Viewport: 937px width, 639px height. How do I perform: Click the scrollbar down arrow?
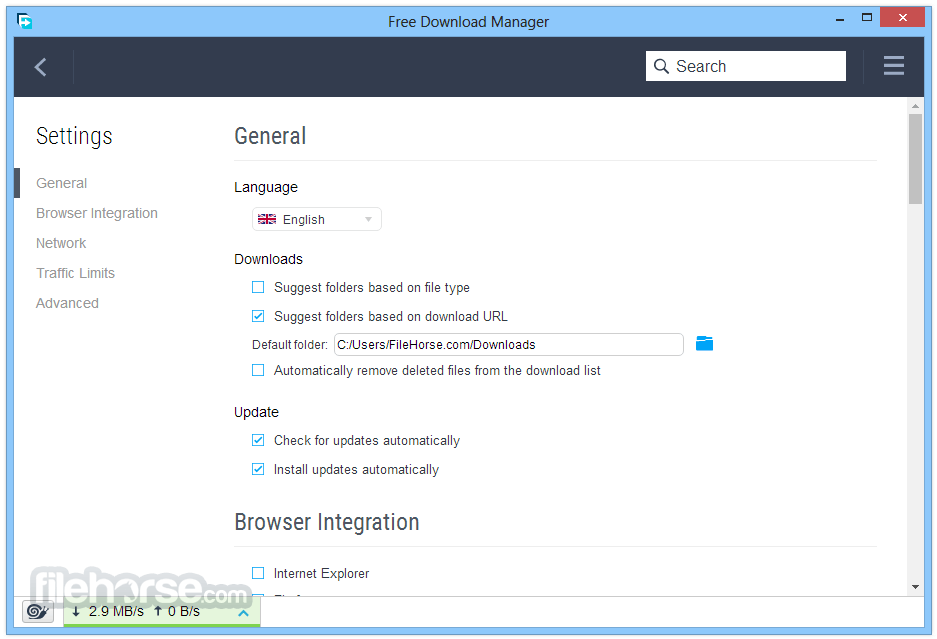pos(915,587)
